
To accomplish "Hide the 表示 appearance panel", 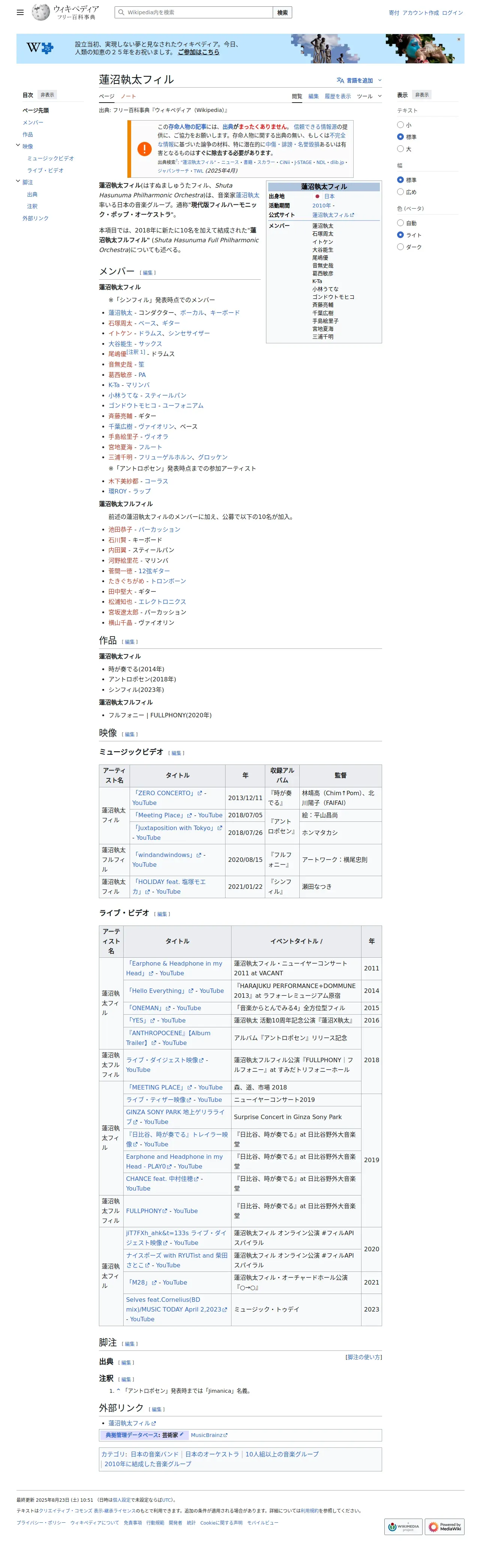I will tap(422, 95).
